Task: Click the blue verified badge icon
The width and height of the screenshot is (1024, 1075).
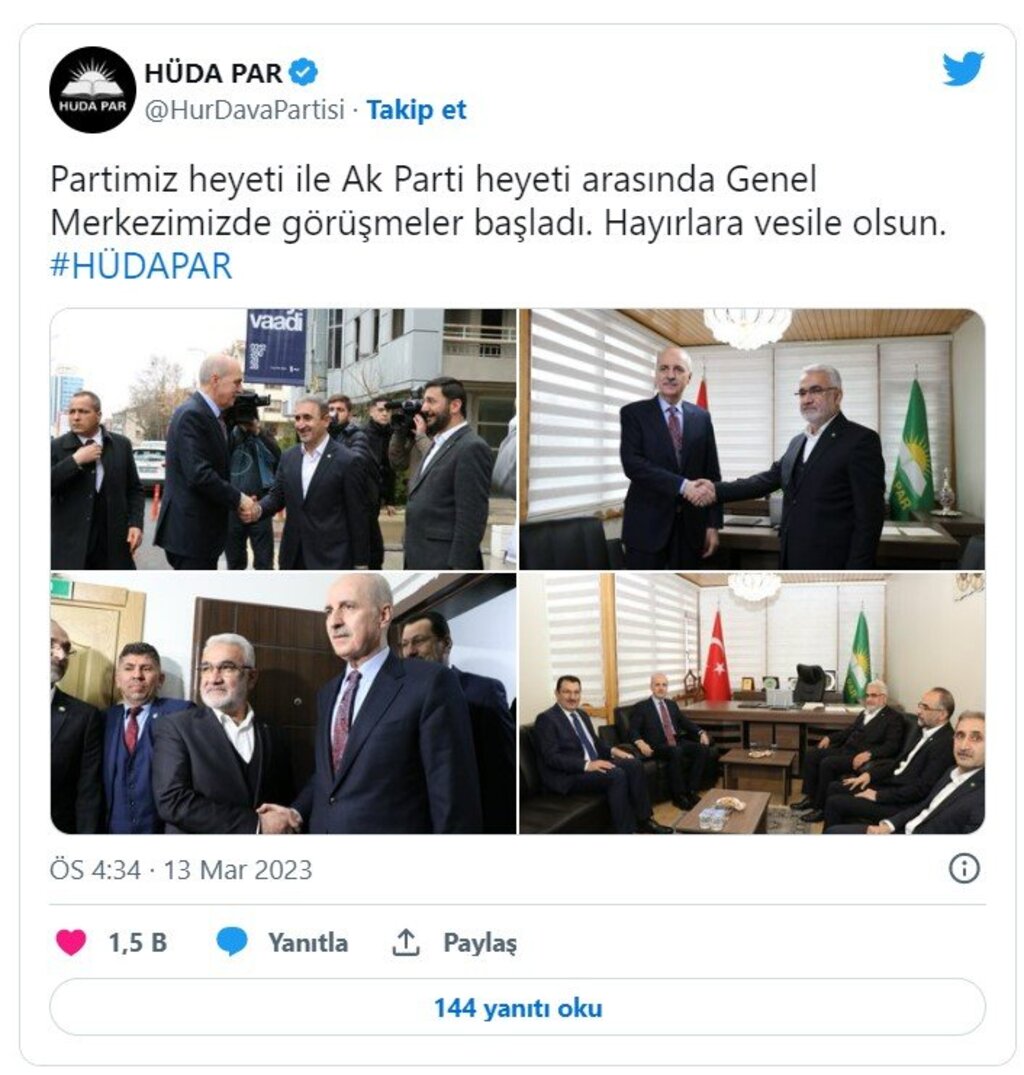Action: pyautogui.click(x=303, y=72)
